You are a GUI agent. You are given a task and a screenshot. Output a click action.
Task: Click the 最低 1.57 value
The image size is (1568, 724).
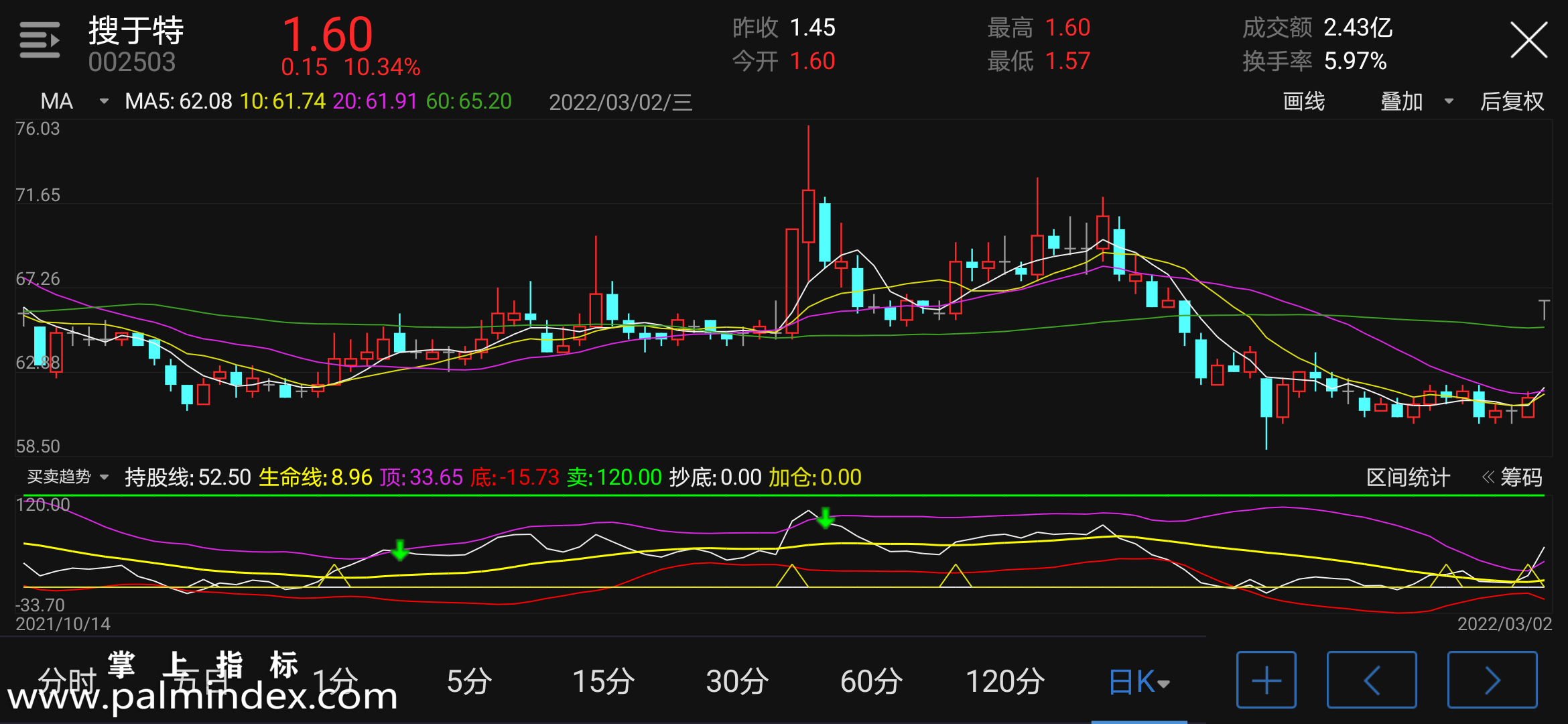(x=1039, y=61)
